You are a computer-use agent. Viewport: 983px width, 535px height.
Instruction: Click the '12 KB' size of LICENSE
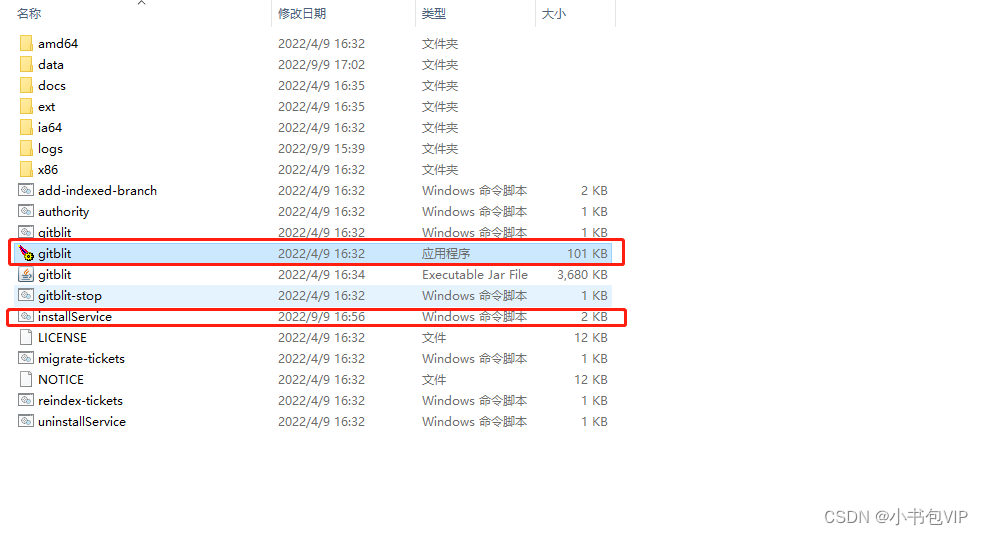(x=591, y=337)
